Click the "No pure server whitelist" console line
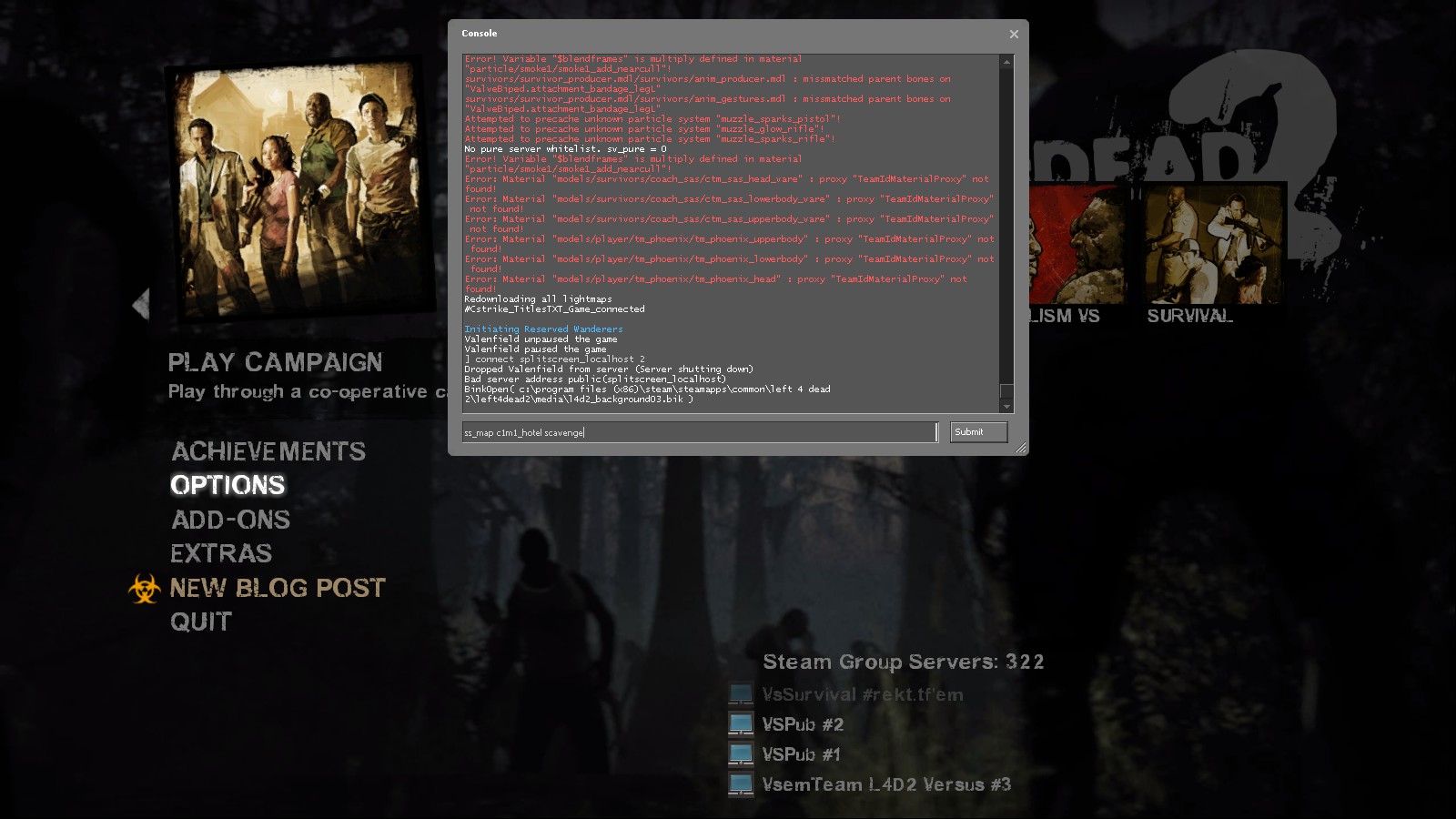1456x819 pixels. pos(565,149)
